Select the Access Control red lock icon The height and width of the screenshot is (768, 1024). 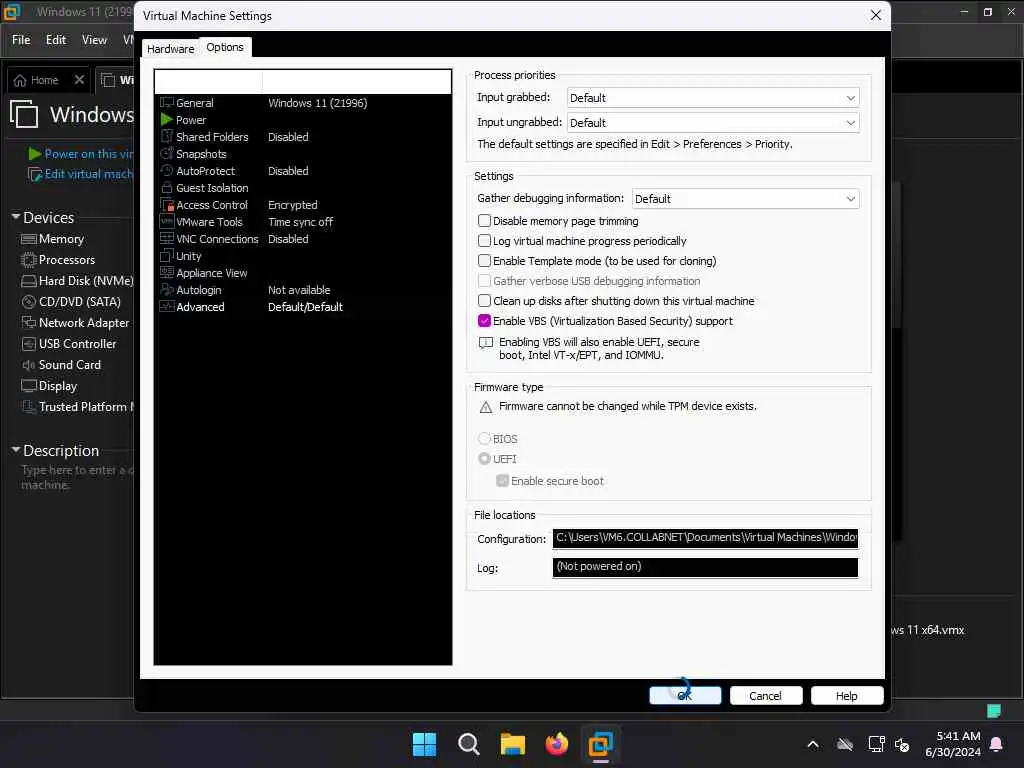(167, 204)
